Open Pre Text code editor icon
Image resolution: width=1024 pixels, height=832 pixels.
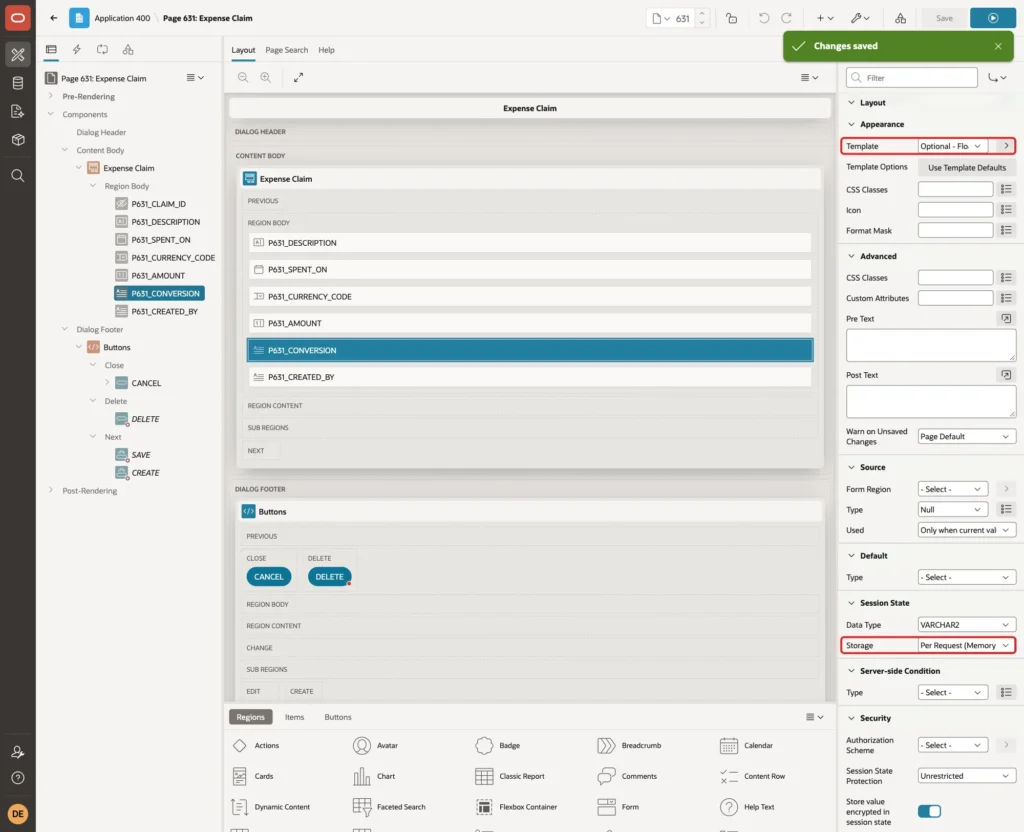[x=1006, y=319]
